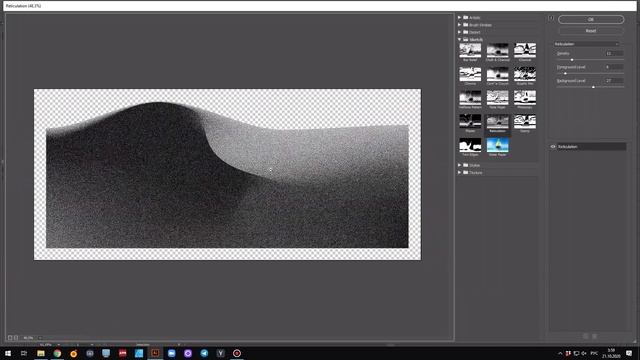Click the volume icon in system tray

tap(584, 353)
